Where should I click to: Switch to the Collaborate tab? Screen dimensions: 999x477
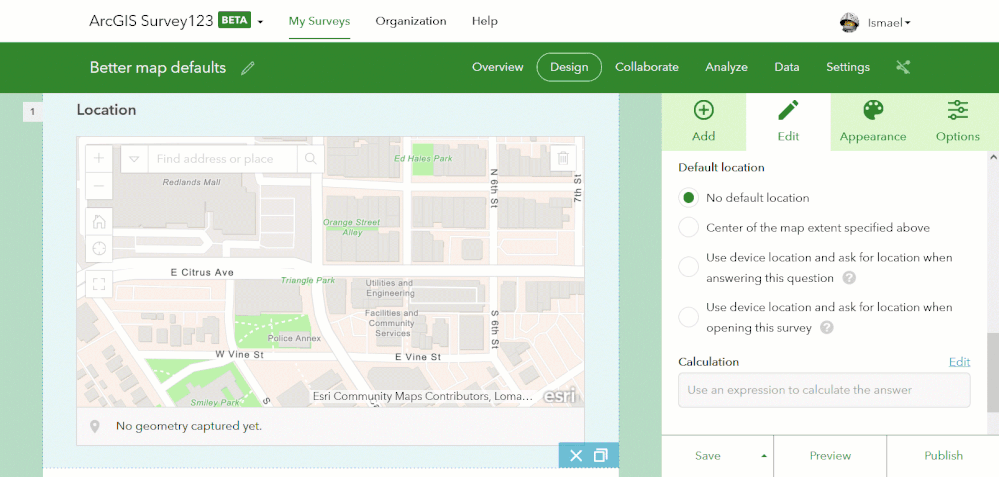[x=647, y=67]
